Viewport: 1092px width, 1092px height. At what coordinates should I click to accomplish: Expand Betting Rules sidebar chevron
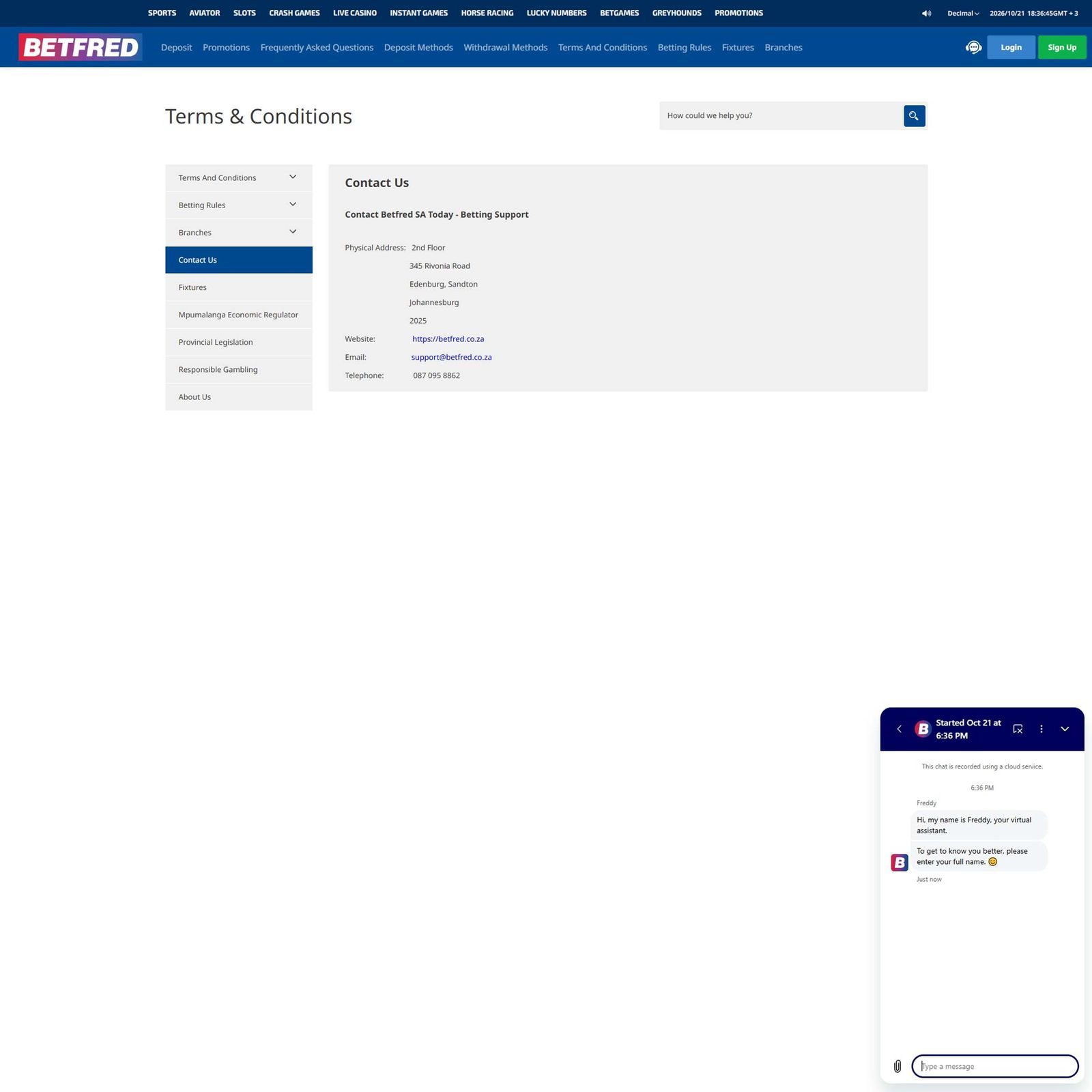point(293,205)
